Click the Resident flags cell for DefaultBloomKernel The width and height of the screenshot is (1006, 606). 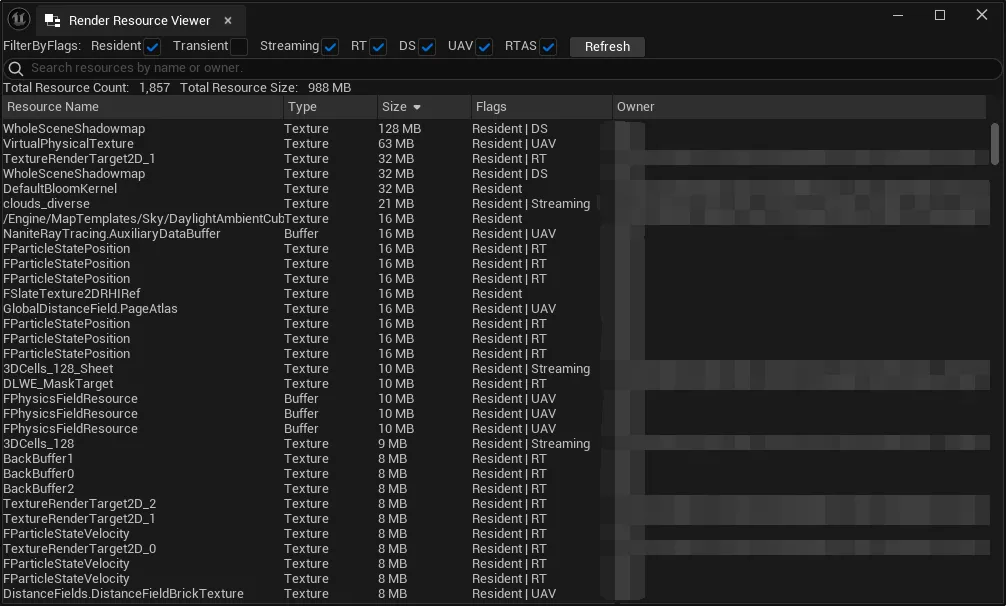[x=497, y=189]
